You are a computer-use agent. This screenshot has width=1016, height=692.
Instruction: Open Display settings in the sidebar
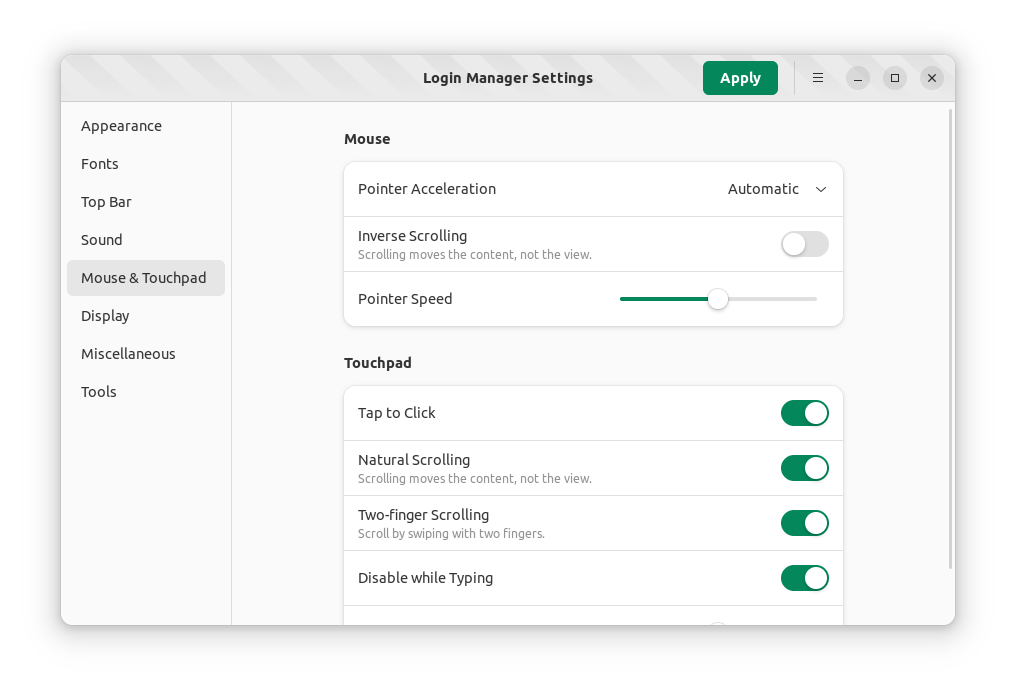click(105, 316)
